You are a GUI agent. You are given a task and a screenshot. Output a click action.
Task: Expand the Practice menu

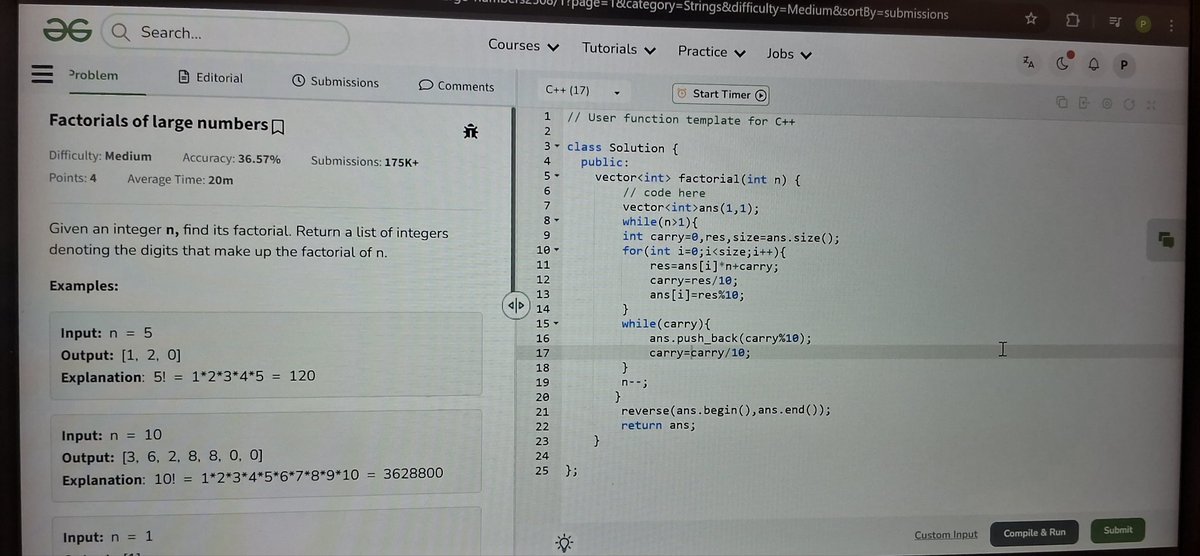pos(712,51)
